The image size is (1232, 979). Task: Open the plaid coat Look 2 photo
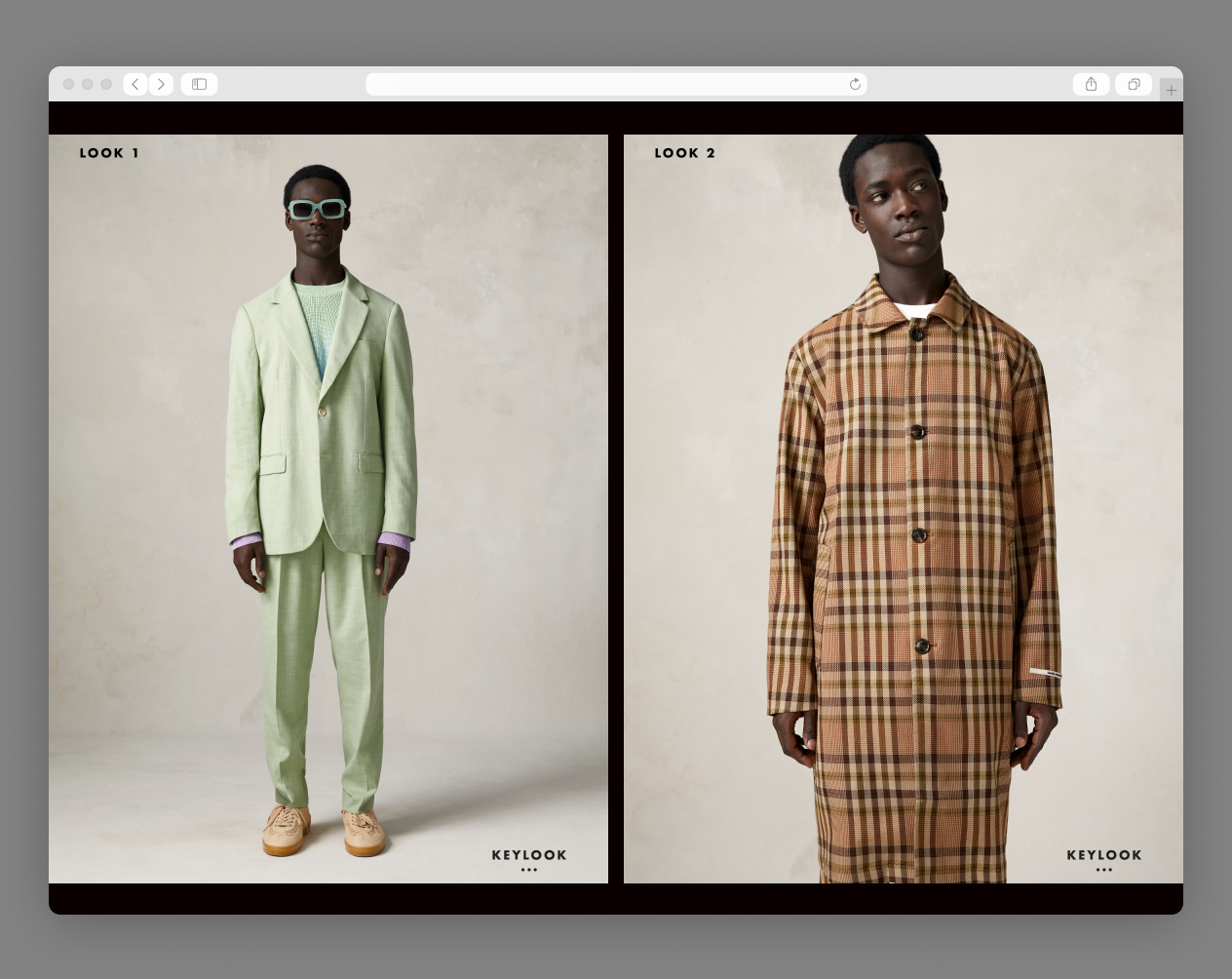point(904,509)
